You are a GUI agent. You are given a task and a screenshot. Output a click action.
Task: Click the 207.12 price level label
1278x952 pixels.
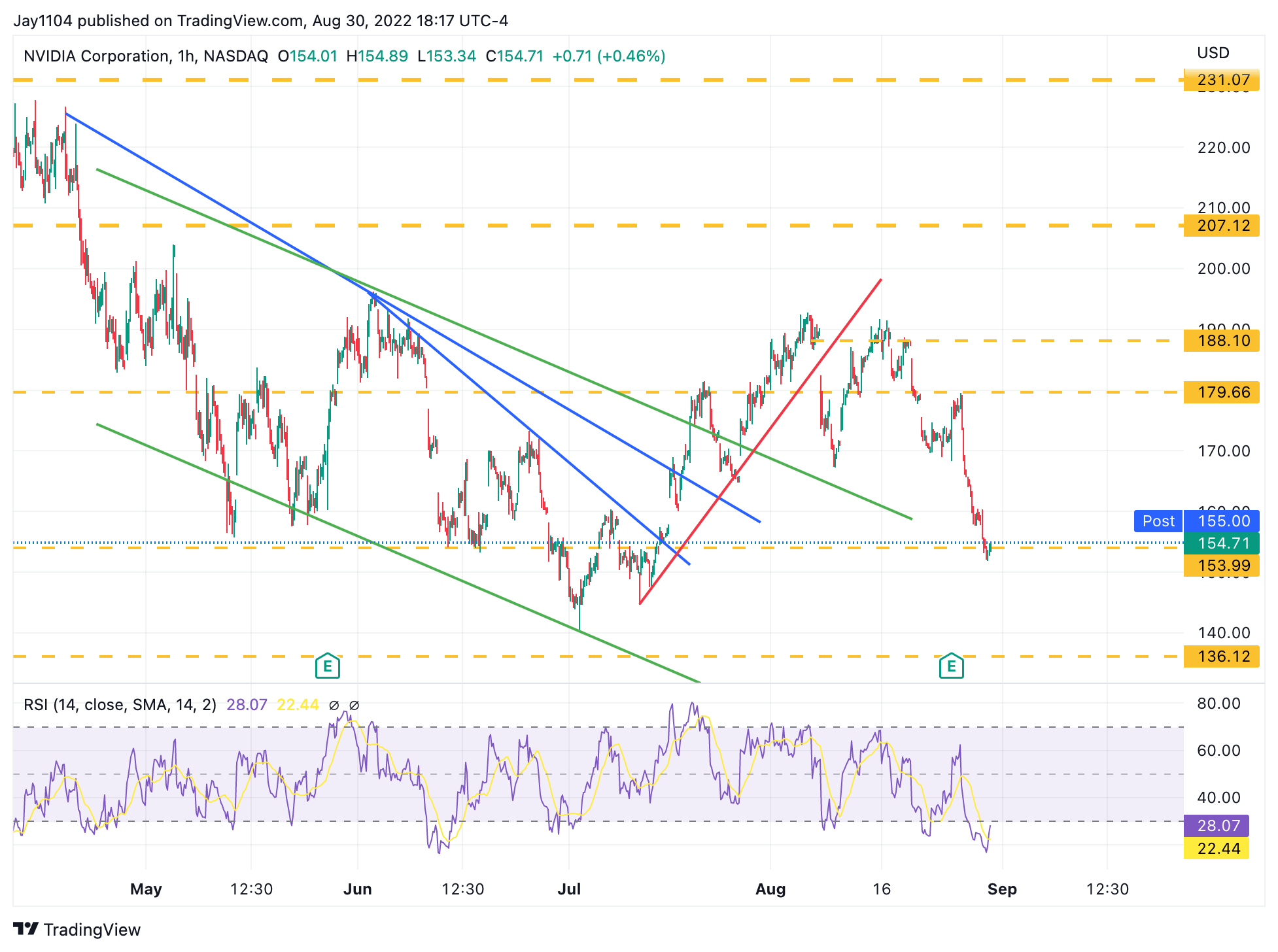coord(1222,226)
